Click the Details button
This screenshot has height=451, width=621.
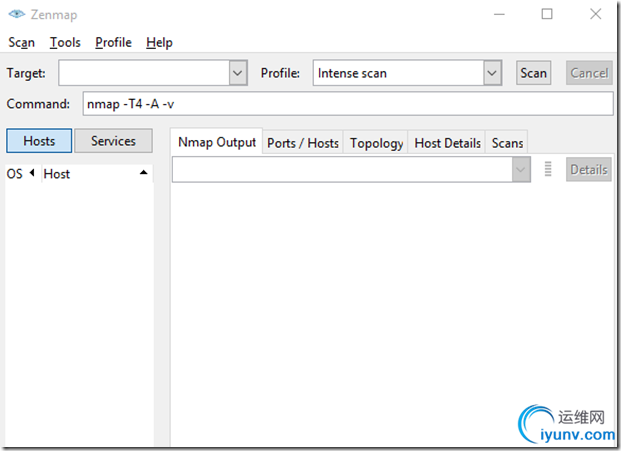pos(589,169)
